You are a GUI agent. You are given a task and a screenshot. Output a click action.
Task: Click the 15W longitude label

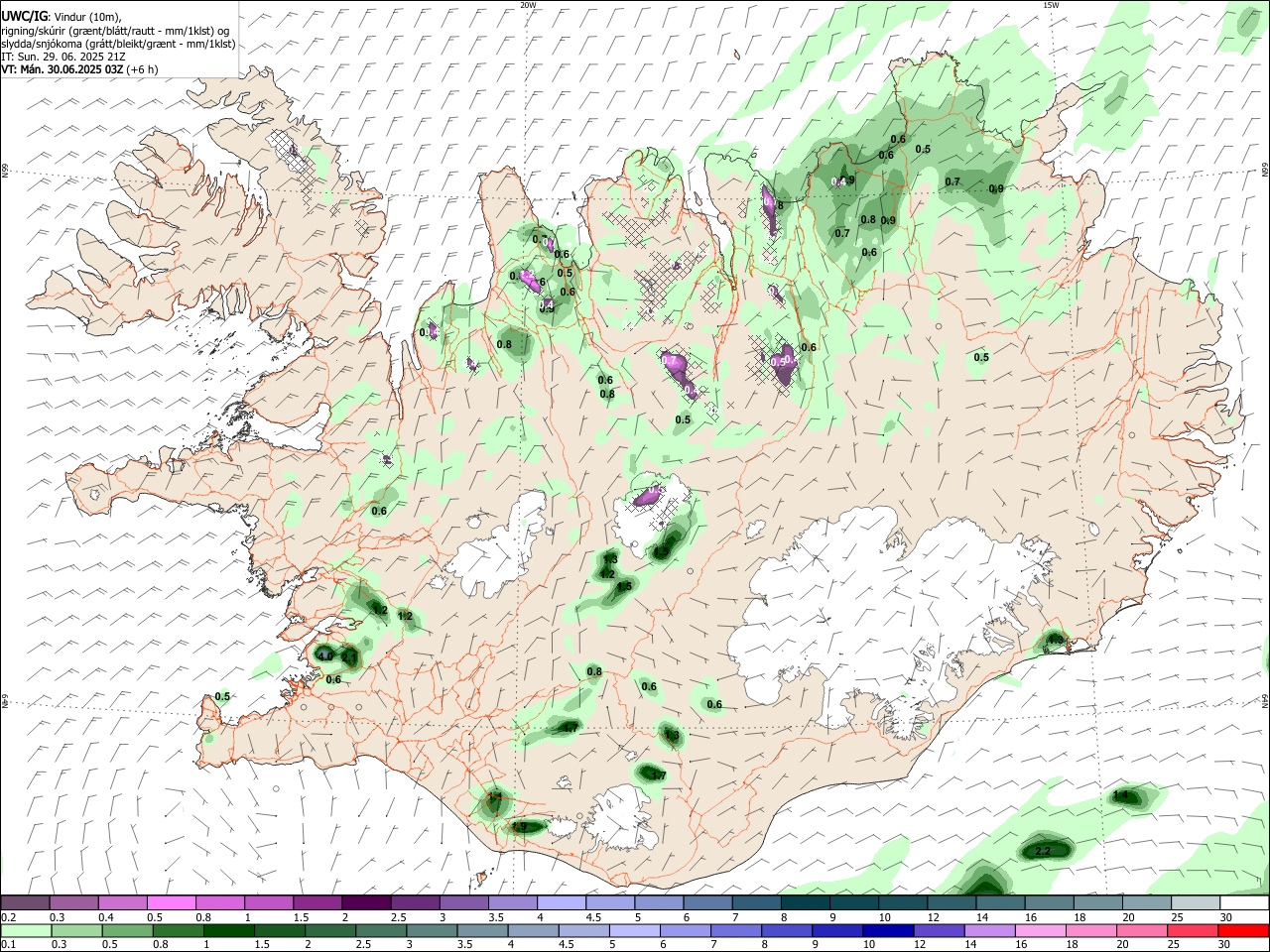pos(1051,5)
